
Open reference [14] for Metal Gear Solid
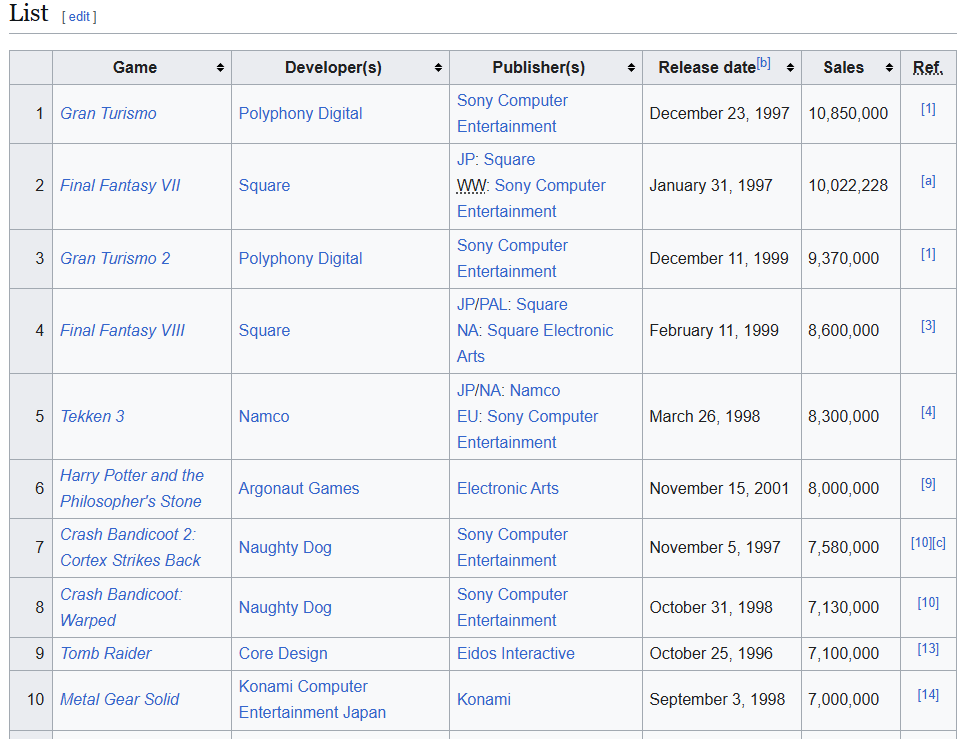[x=928, y=695]
